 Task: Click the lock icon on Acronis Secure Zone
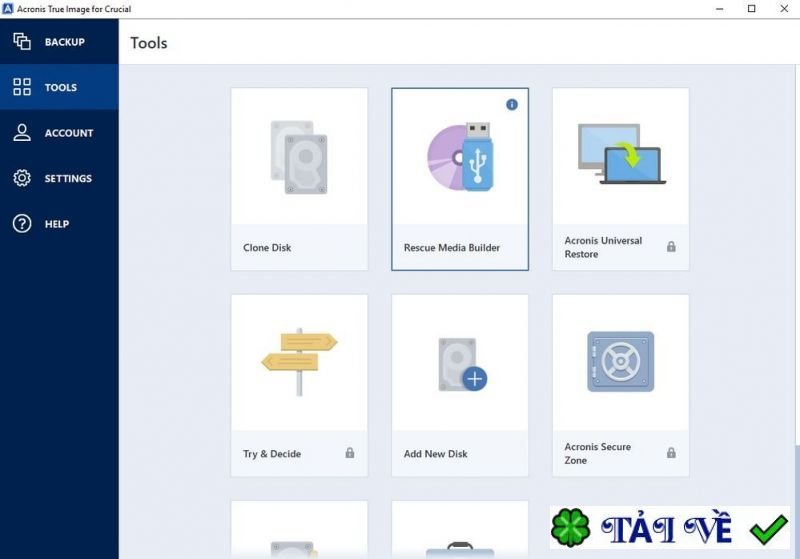click(671, 452)
